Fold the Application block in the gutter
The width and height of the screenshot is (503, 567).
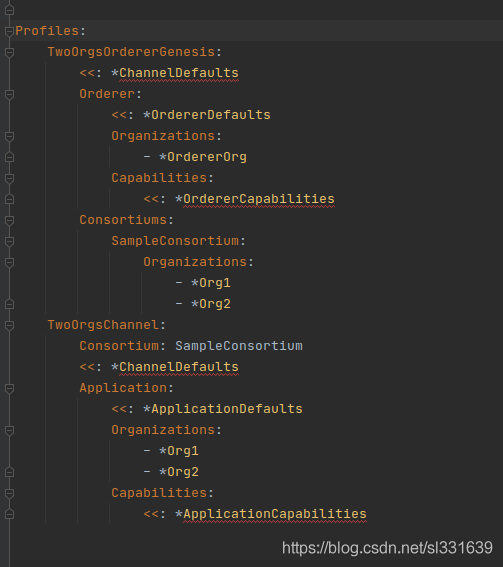[x=9, y=388]
